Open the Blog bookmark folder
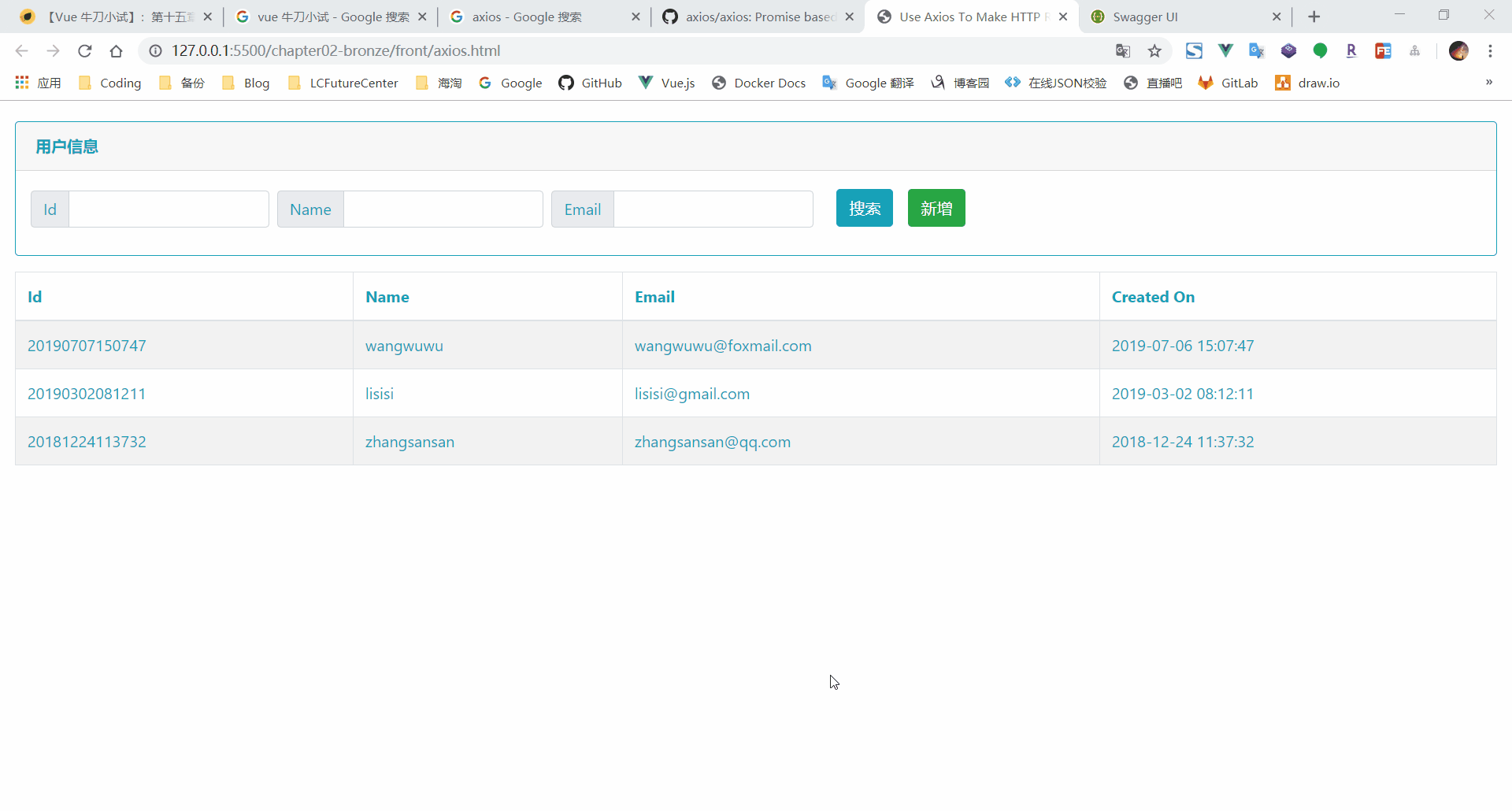This screenshot has height=811, width=1512. pos(246,83)
